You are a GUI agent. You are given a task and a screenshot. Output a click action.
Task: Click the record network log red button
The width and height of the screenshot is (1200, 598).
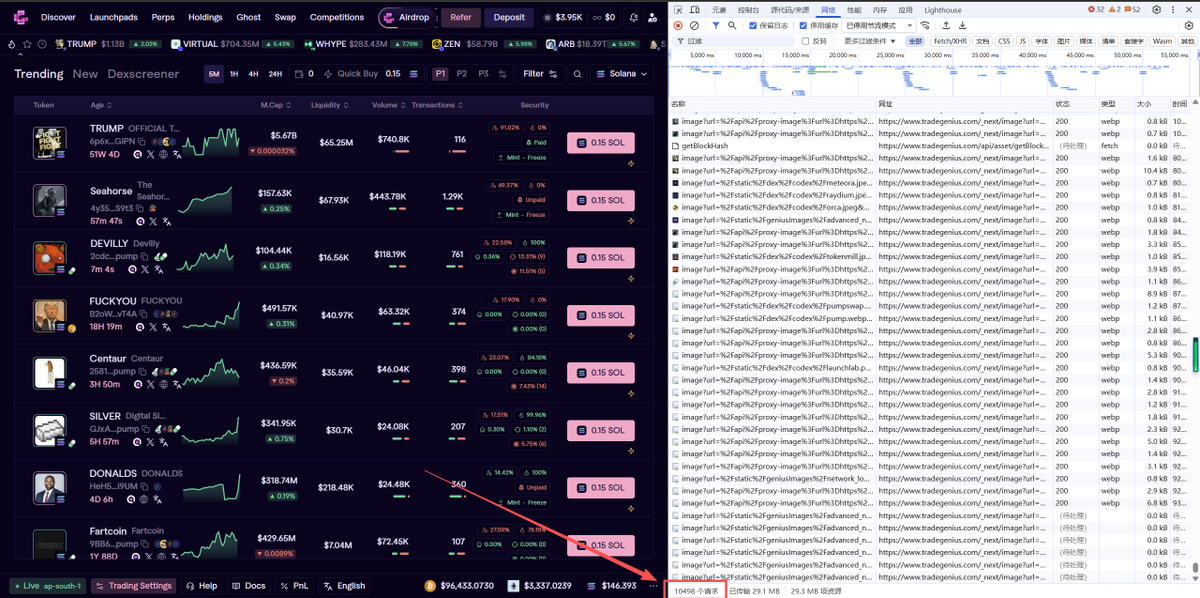[679, 25]
